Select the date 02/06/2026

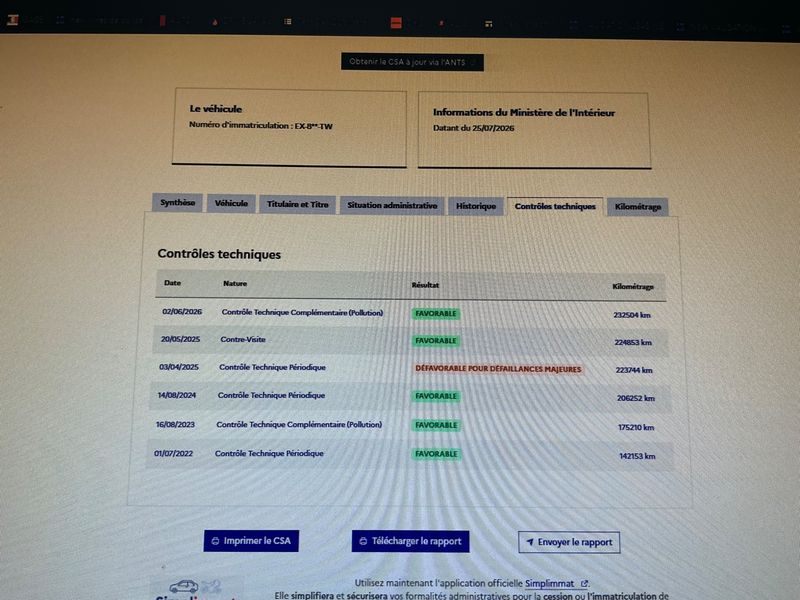click(x=182, y=312)
